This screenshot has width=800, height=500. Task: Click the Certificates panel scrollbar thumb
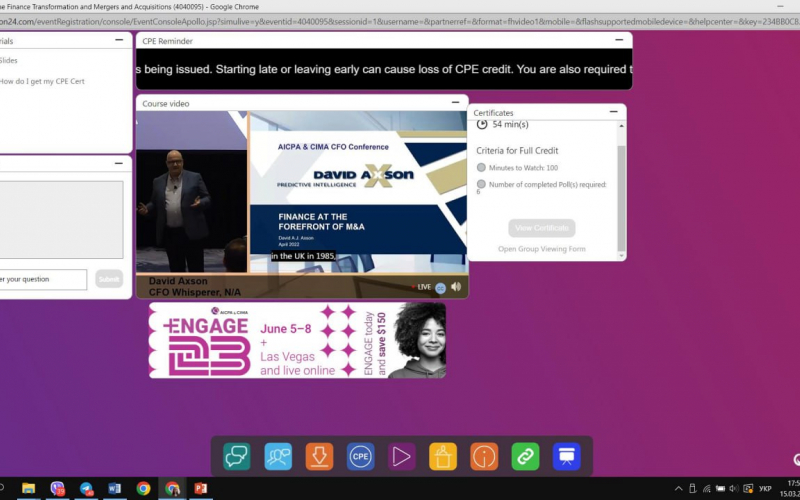(x=621, y=196)
